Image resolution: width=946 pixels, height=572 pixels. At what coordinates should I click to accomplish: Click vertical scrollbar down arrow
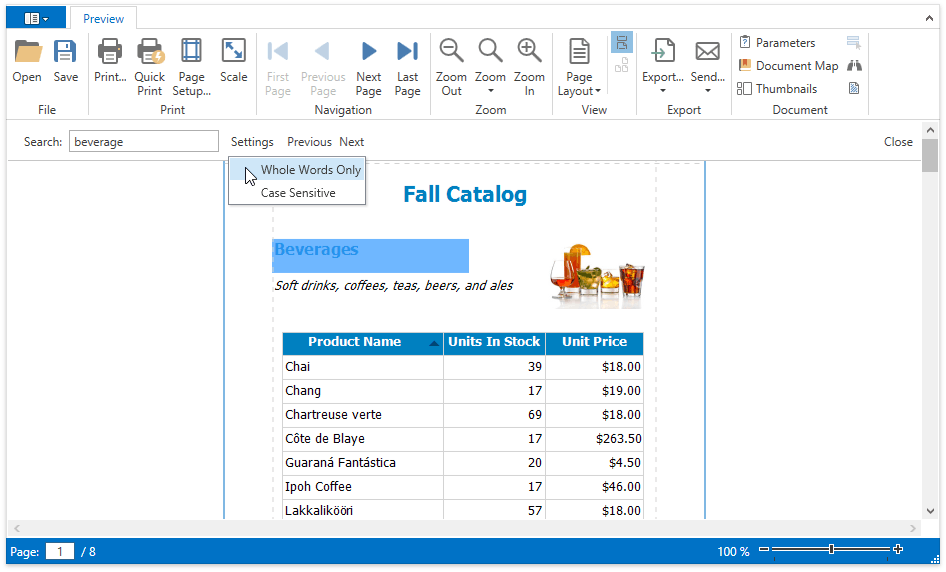pos(930,511)
